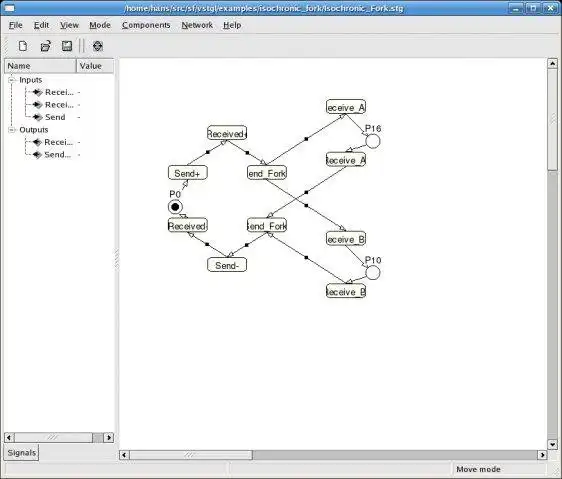Viewport: 562px width, 479px height.
Task: Click the New document toolbar icon
Action: click(x=23, y=46)
